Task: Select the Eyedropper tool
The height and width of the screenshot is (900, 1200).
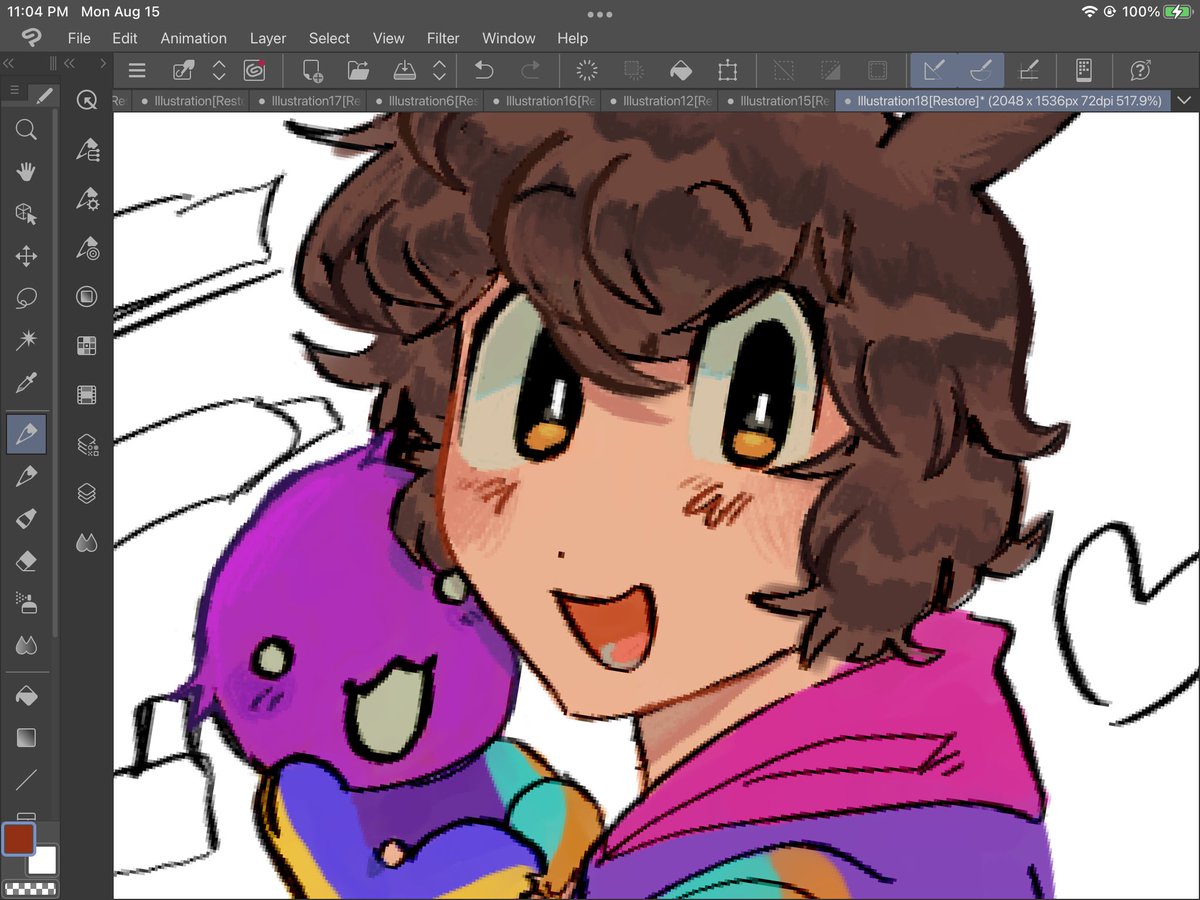Action: (x=26, y=382)
